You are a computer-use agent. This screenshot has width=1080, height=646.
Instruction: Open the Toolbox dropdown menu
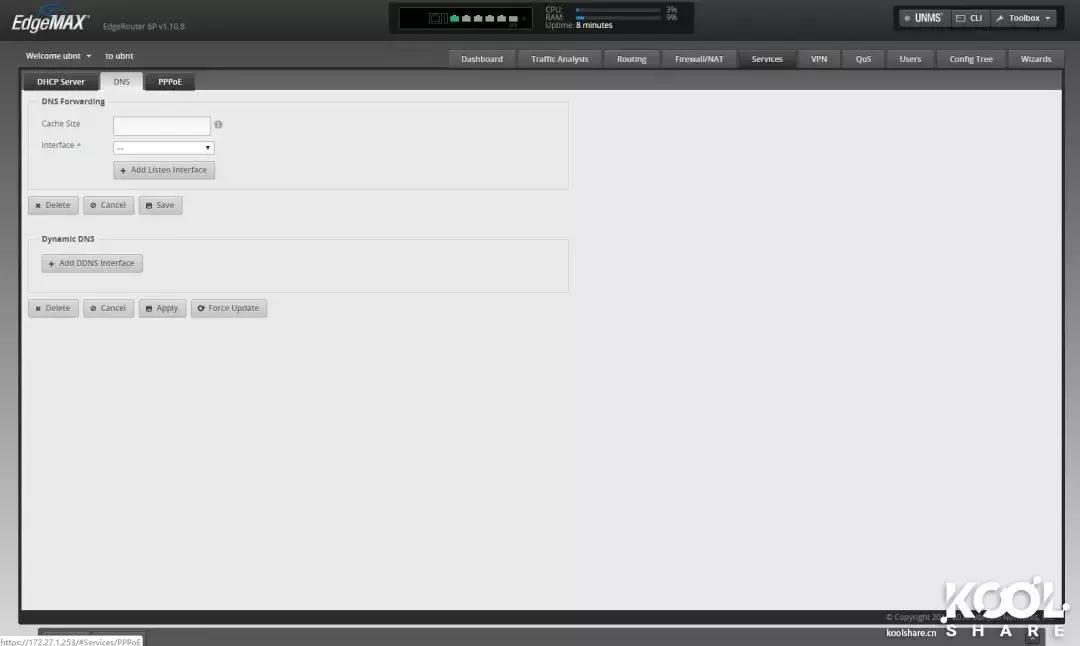click(1024, 18)
